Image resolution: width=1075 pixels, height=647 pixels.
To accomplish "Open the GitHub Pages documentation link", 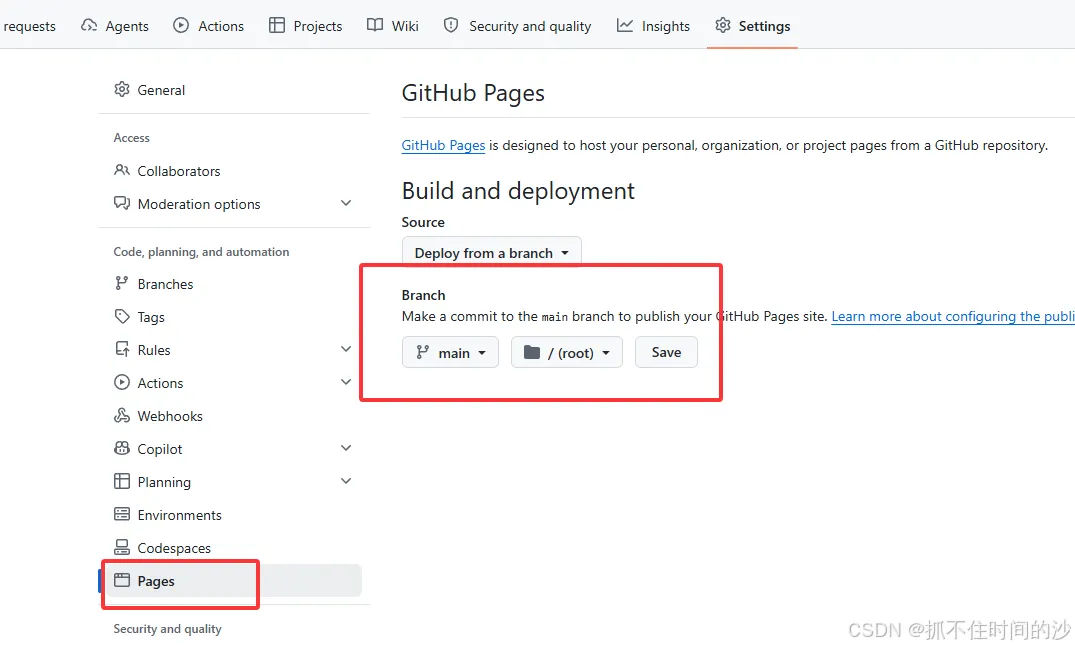I will 443,145.
